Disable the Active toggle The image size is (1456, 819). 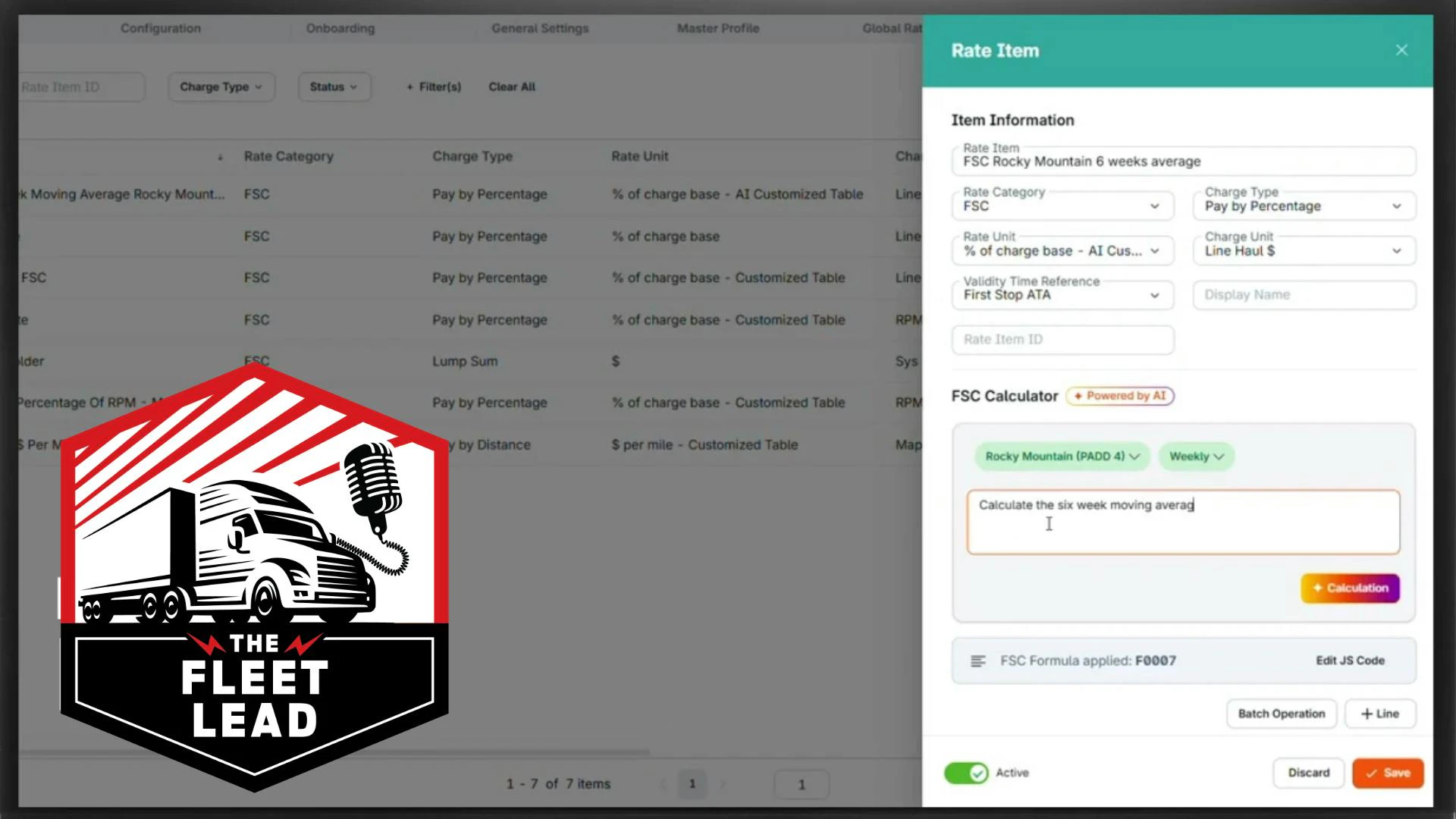coord(965,773)
